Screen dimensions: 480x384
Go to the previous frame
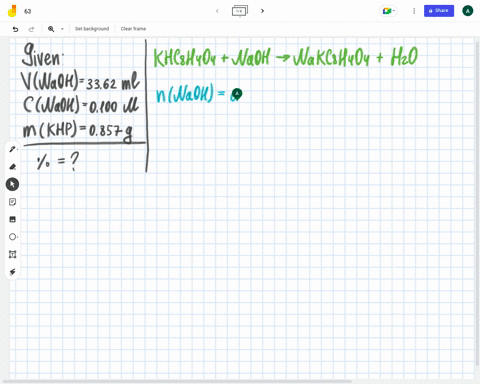coord(217,11)
